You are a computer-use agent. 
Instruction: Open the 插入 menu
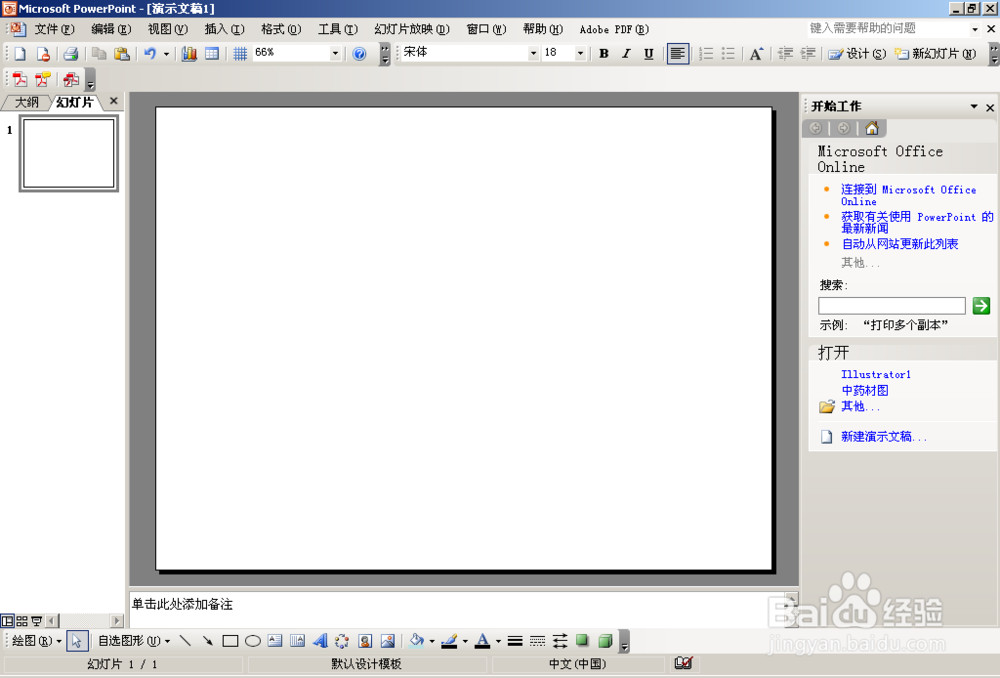(224, 29)
